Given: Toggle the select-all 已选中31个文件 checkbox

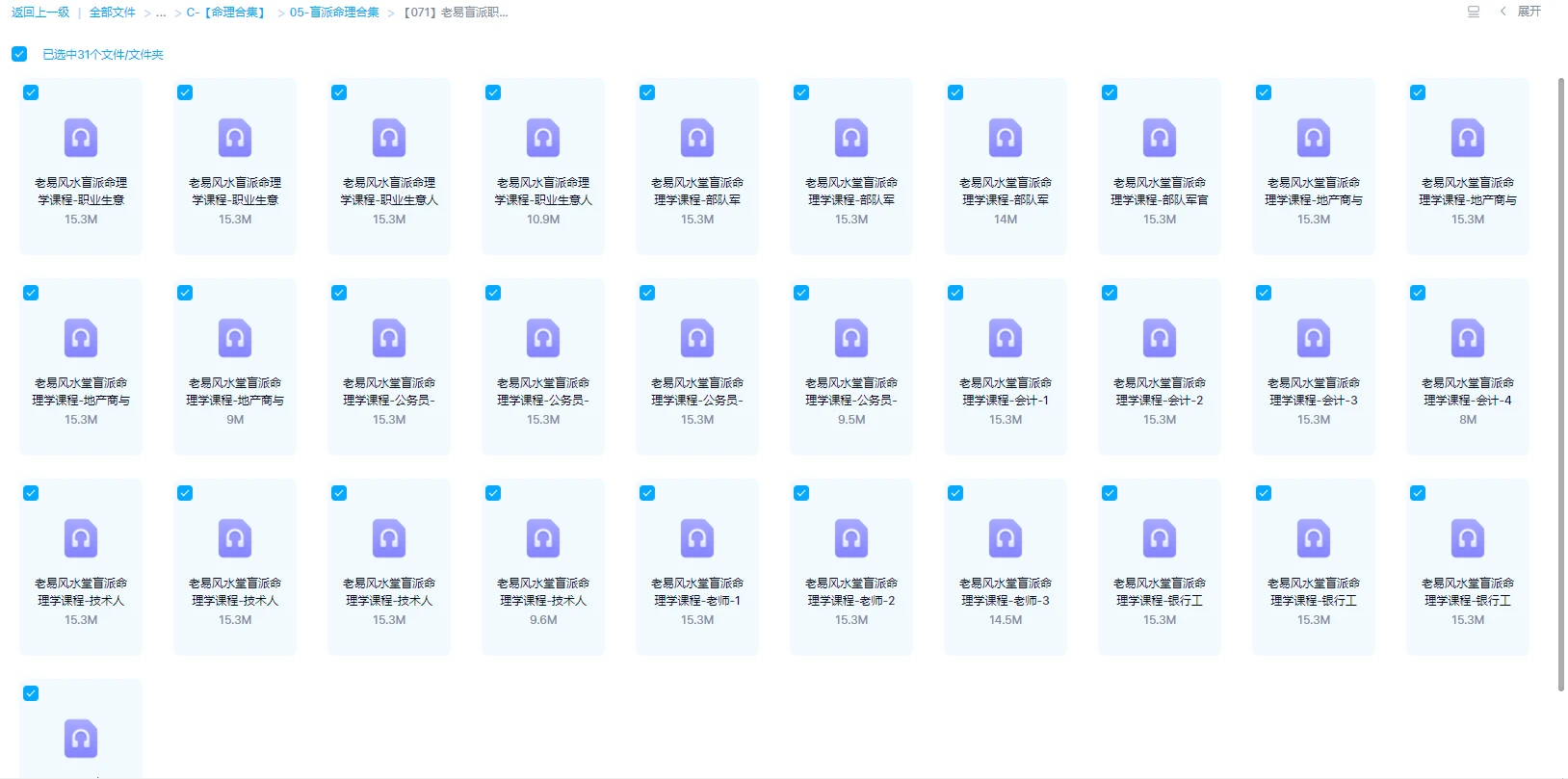Looking at the screenshot, I should coord(19,54).
